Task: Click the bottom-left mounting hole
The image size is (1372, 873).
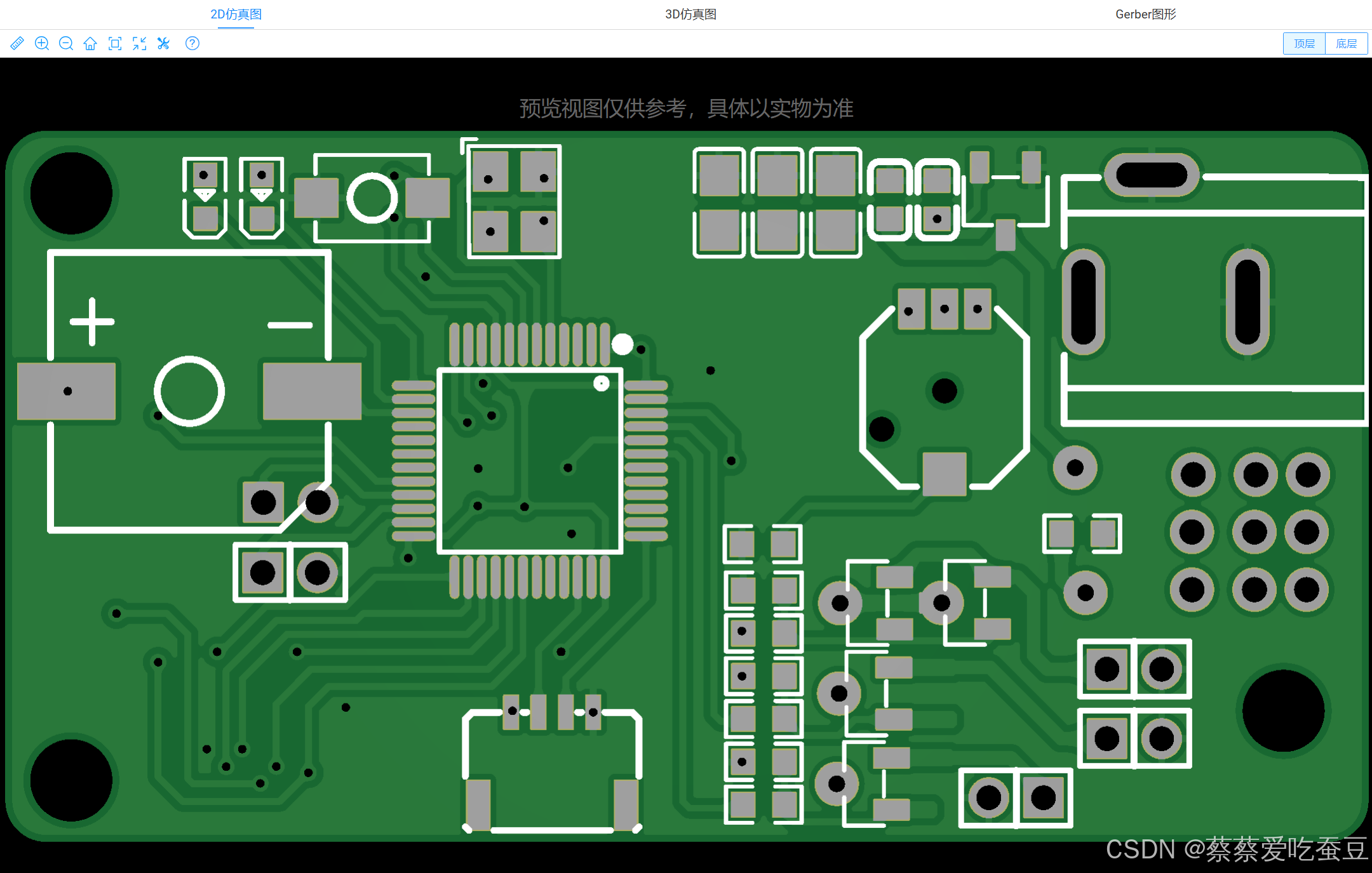Action: coord(71,780)
